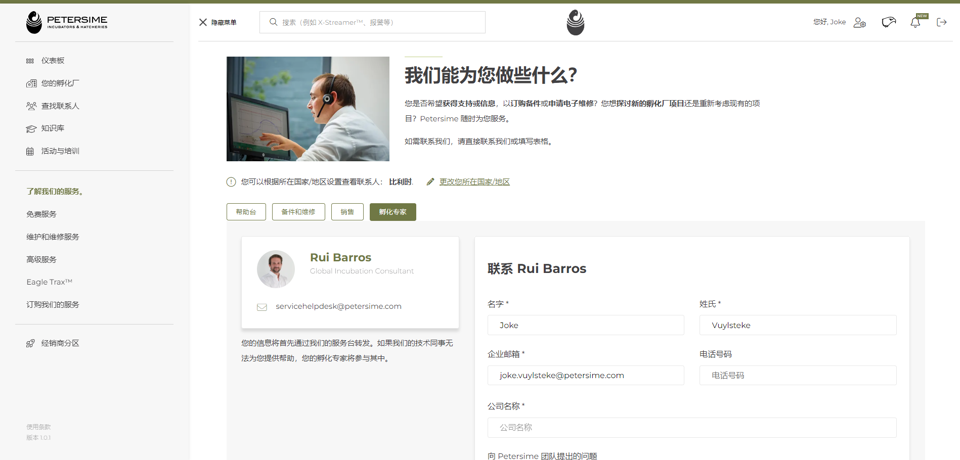Click the chat support icon in header

click(x=888, y=22)
